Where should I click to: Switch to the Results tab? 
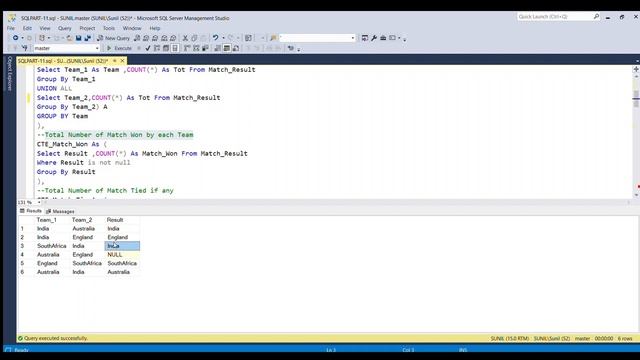point(31,211)
